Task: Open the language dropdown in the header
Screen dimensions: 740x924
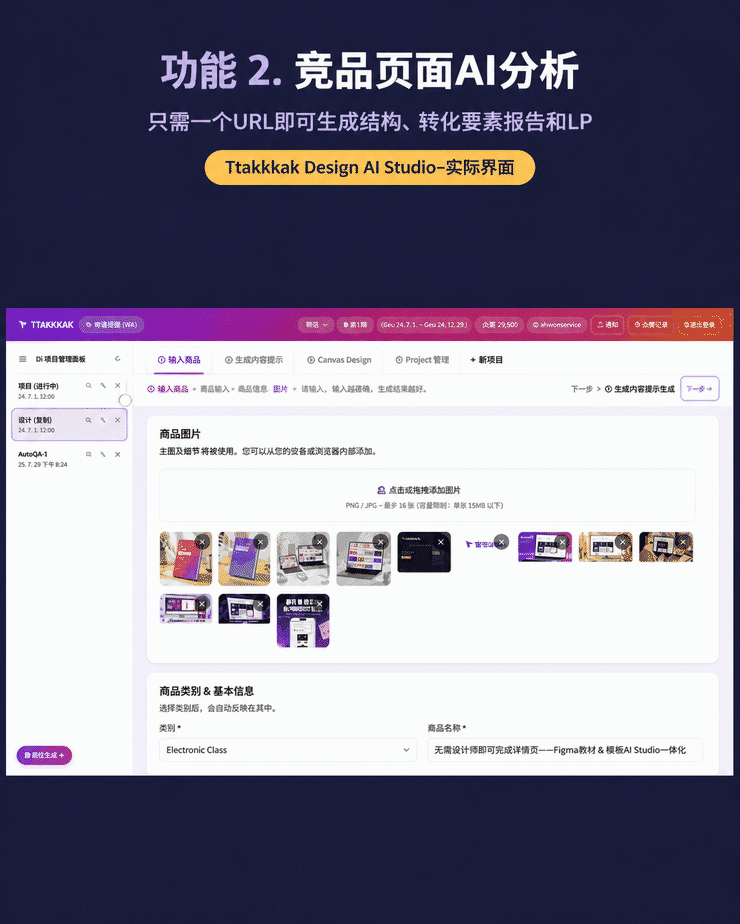Action: 316,325
